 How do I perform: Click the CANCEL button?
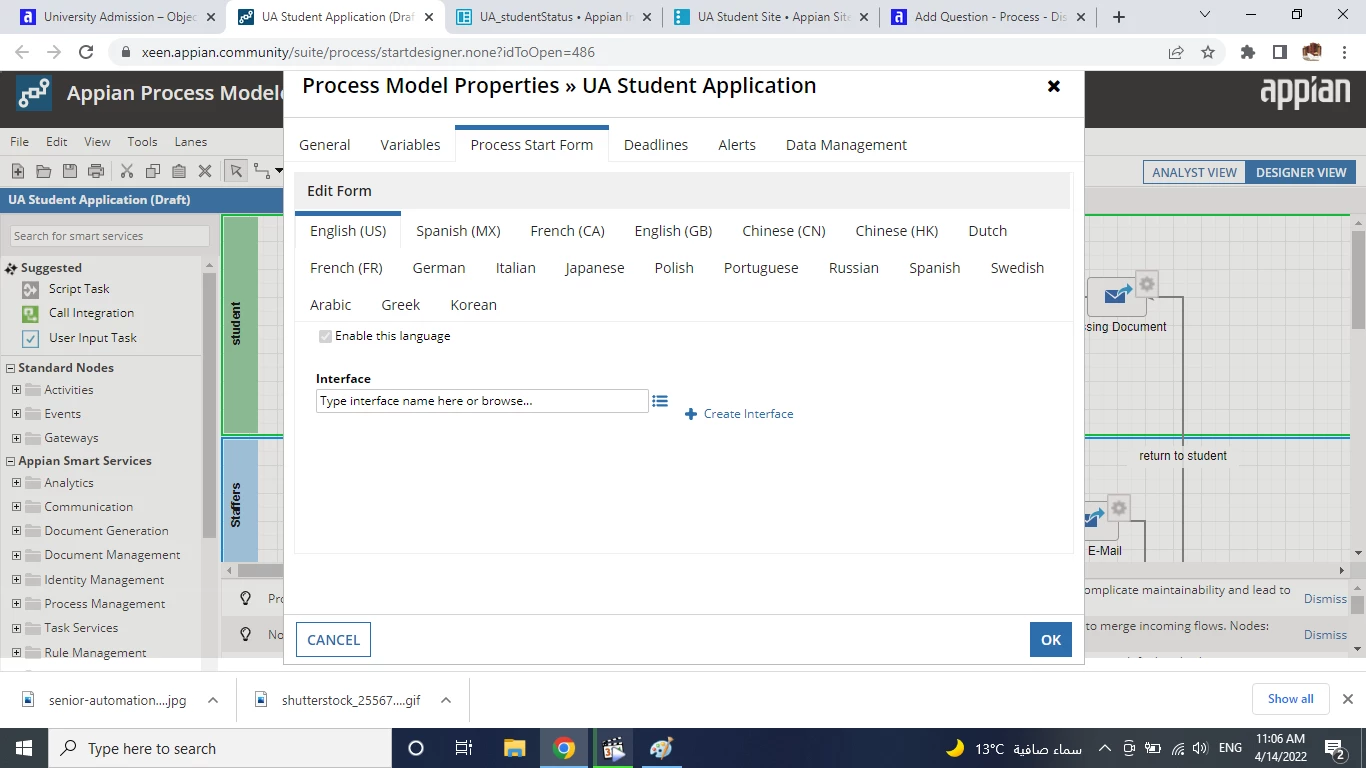point(333,640)
